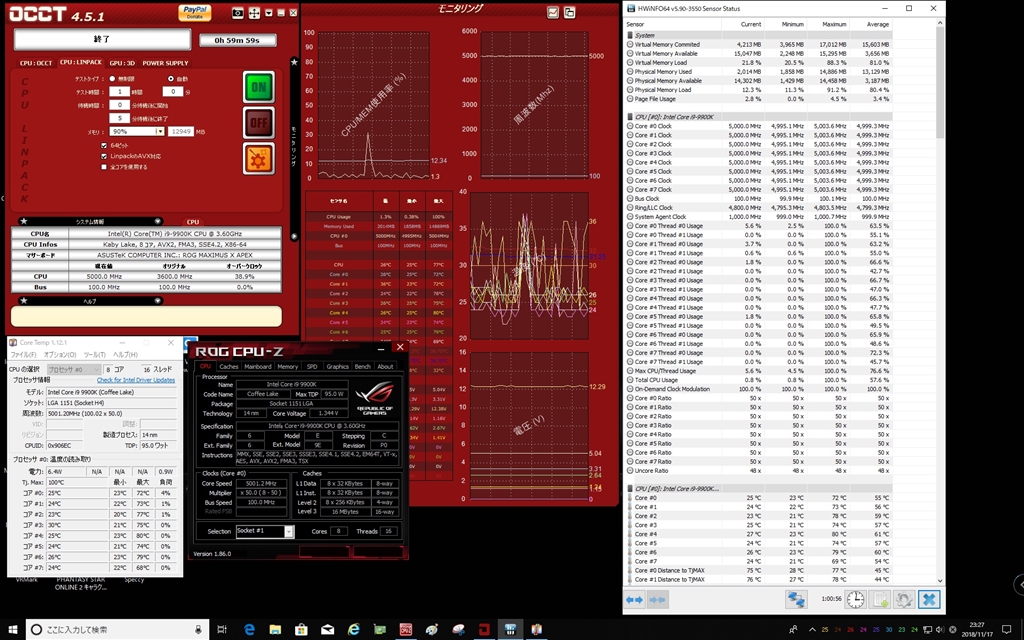Click the taskbar search box
1024x640 pixels.
point(118,629)
